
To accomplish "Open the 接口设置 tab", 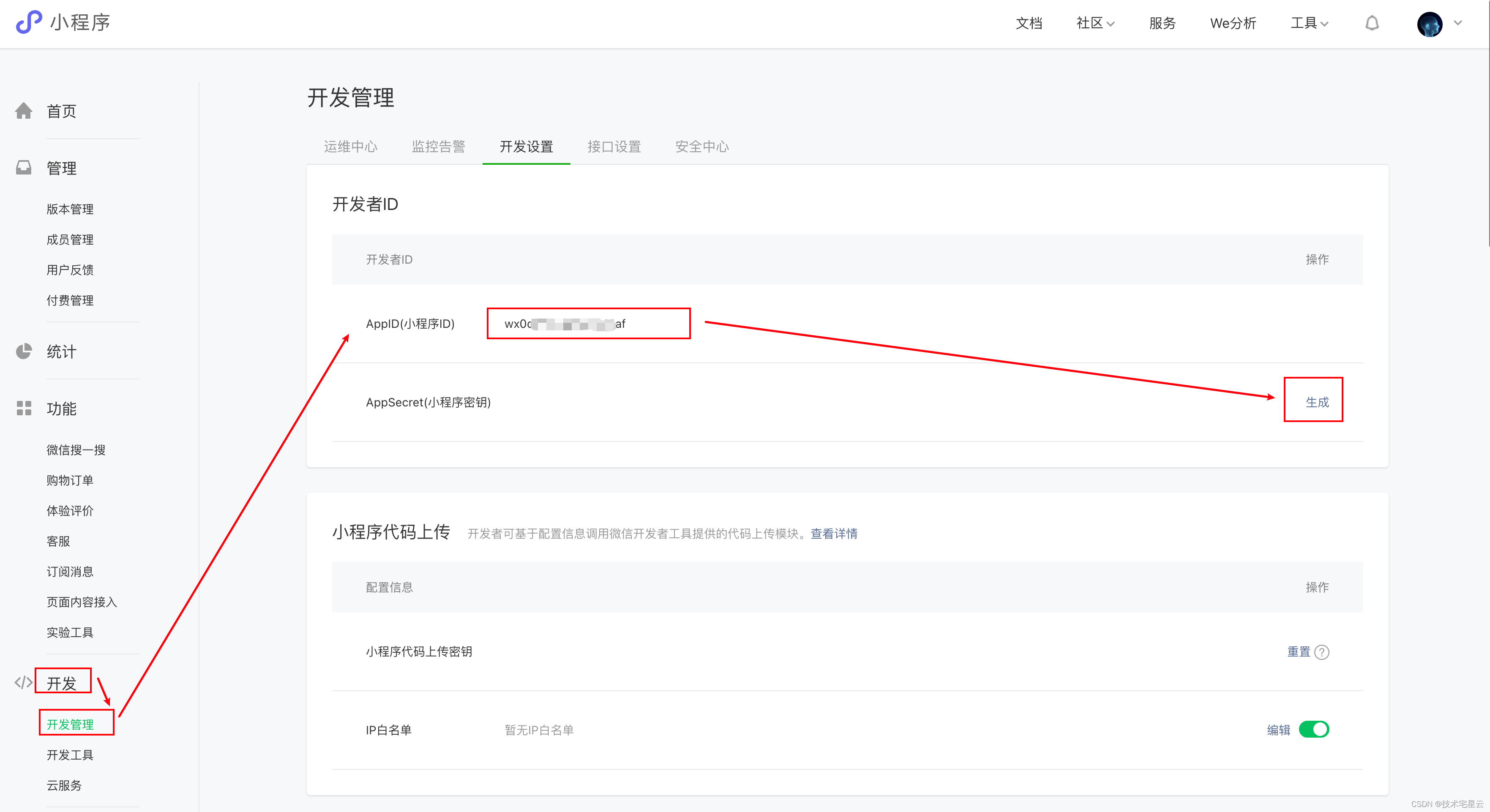I will (x=614, y=146).
